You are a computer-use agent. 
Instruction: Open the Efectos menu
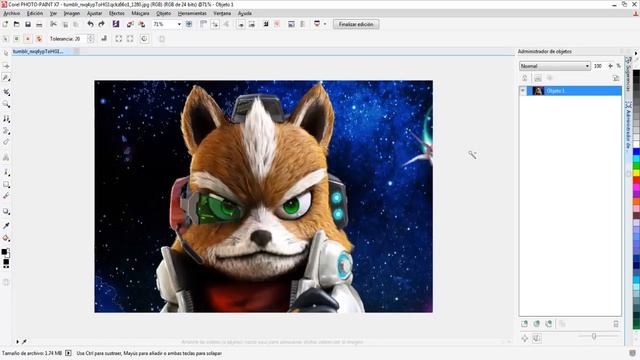coord(117,13)
